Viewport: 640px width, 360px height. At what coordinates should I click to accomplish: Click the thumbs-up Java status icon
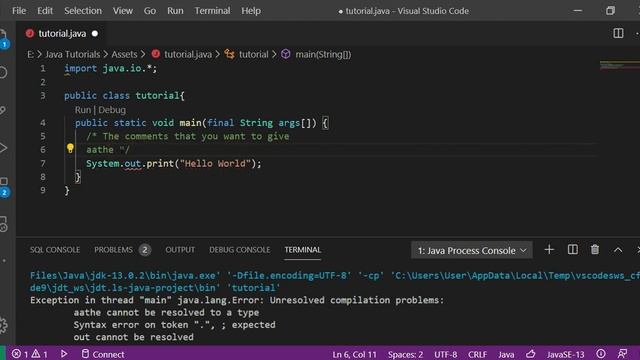531,353
